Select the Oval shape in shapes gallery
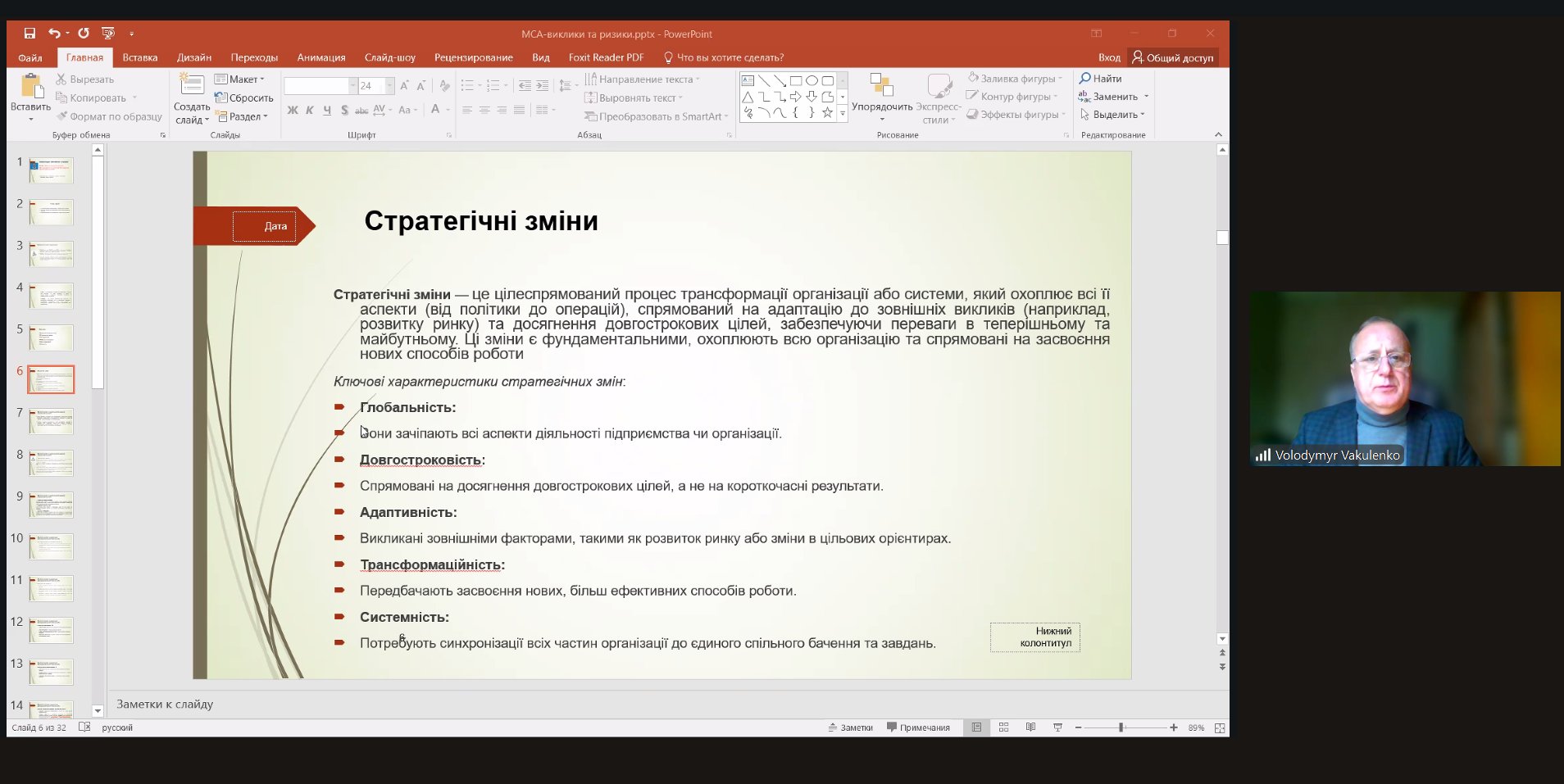 point(812,80)
